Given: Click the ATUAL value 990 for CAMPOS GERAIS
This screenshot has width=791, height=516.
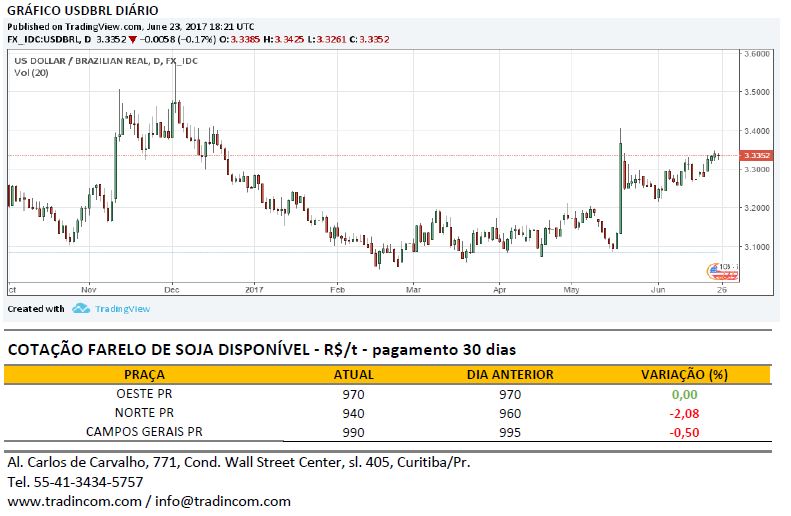Looking at the screenshot, I should (x=353, y=433).
